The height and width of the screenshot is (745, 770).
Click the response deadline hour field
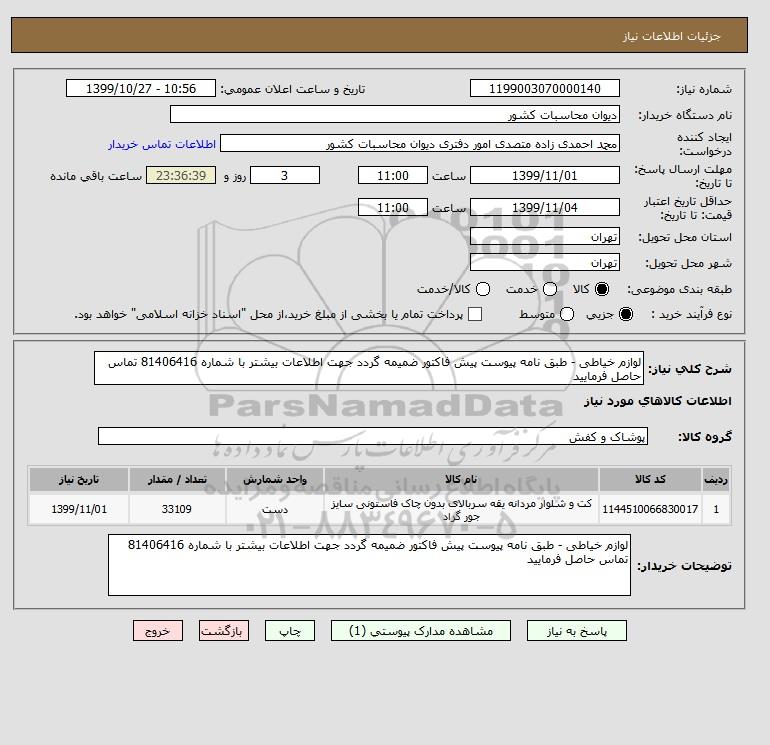pyautogui.click(x=393, y=175)
